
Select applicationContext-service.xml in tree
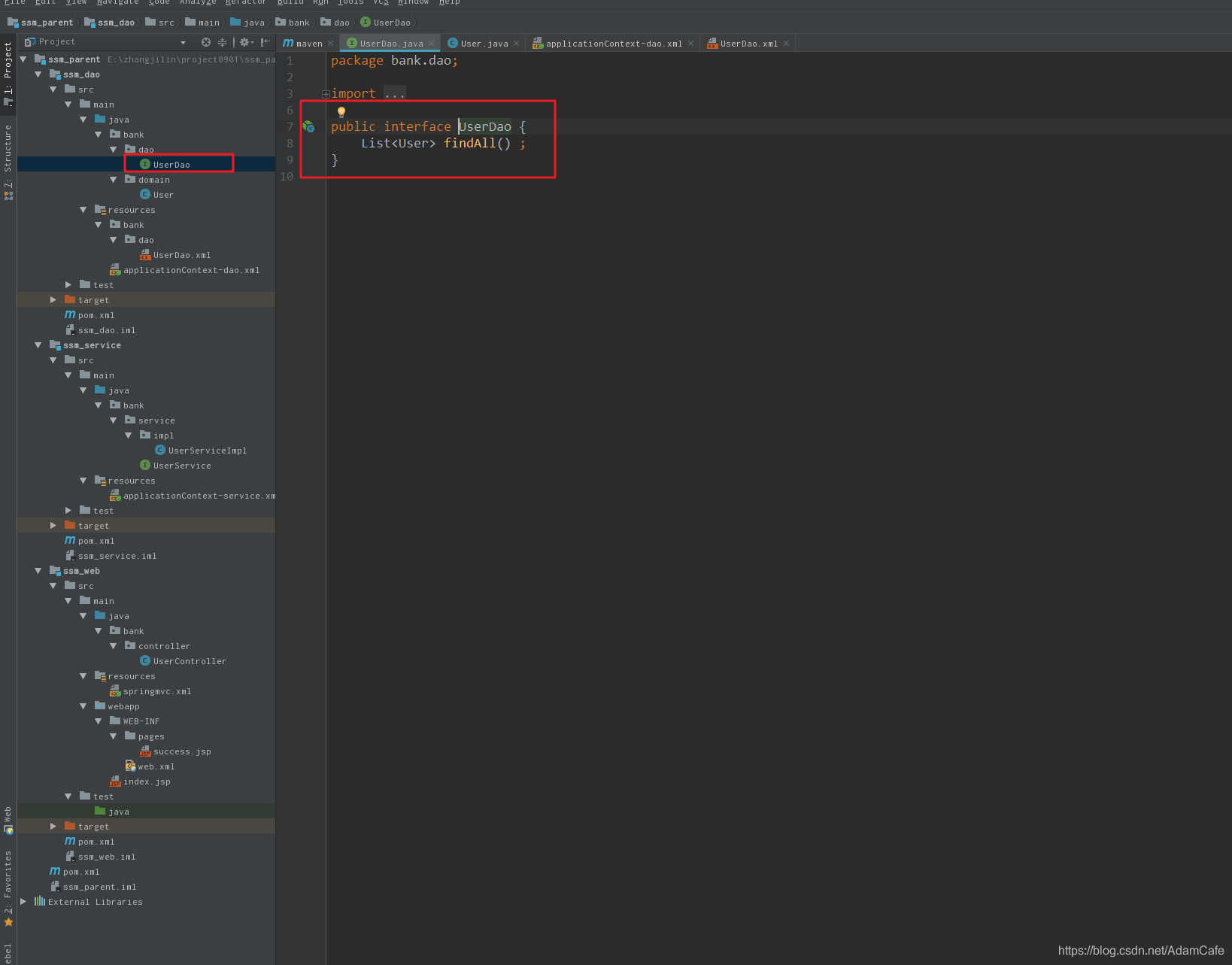(193, 496)
